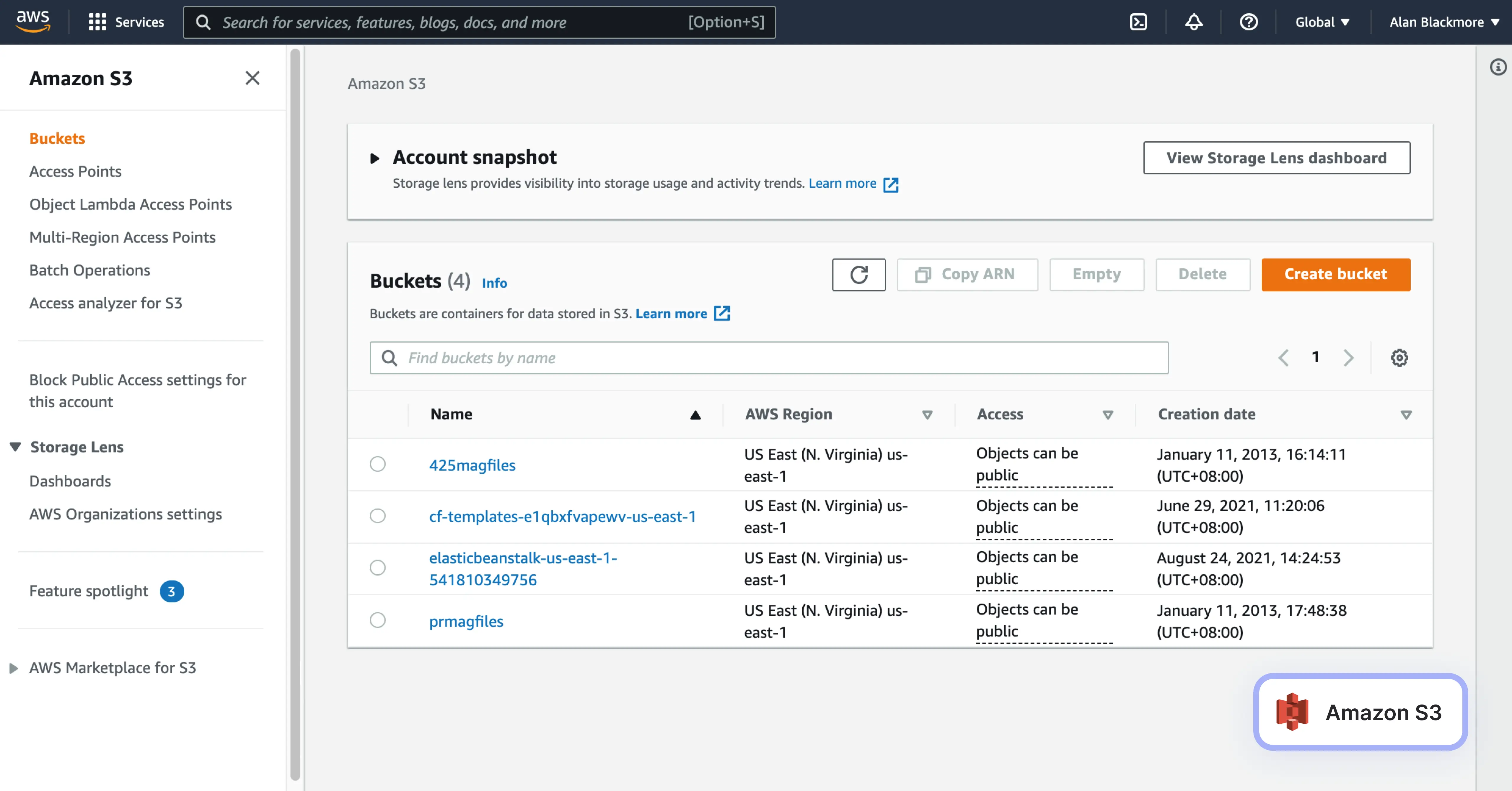Close the Amazon S3 sidebar panel
This screenshot has width=1512, height=791.
252,78
